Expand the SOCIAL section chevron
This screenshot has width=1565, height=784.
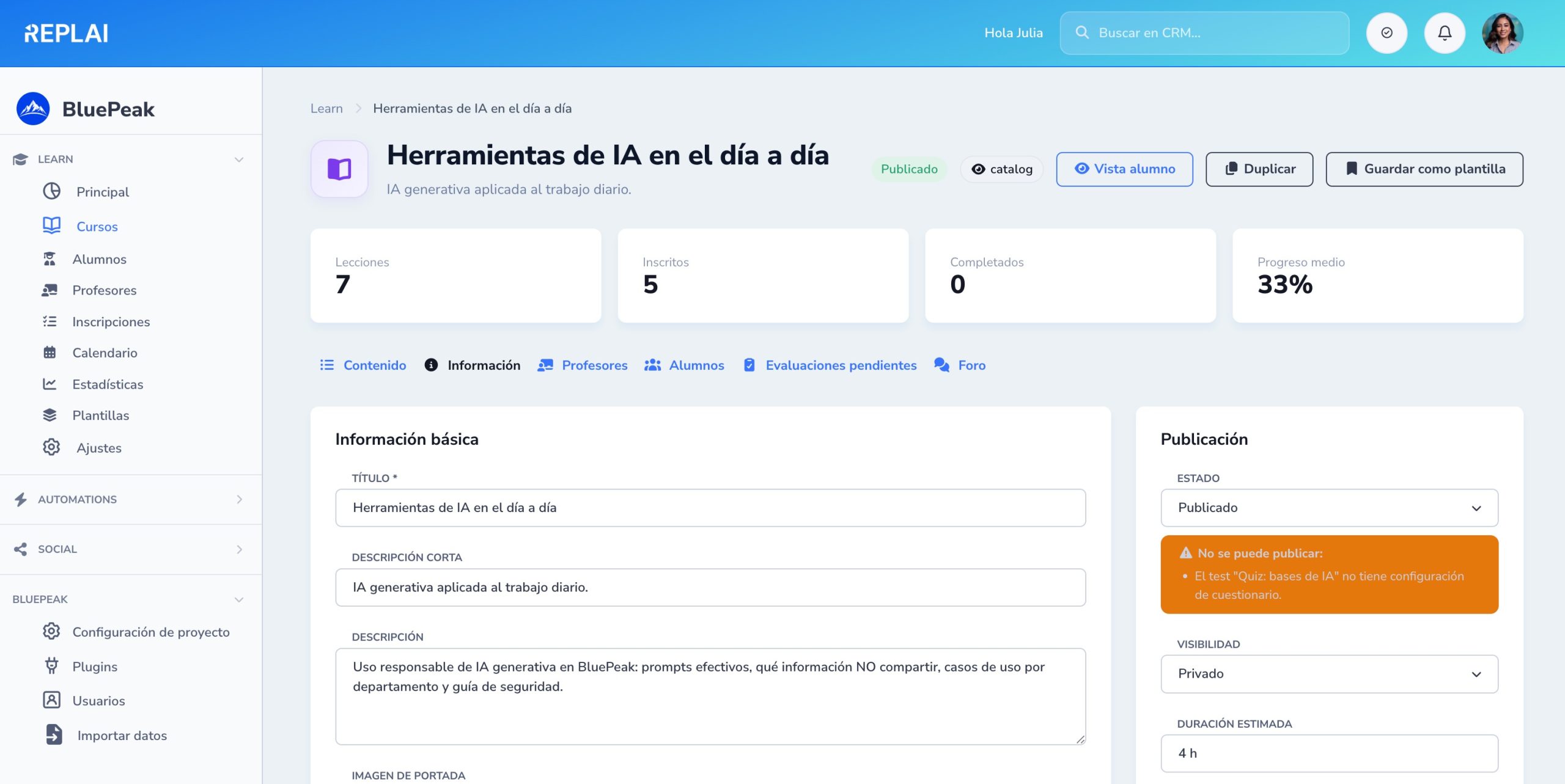[239, 549]
